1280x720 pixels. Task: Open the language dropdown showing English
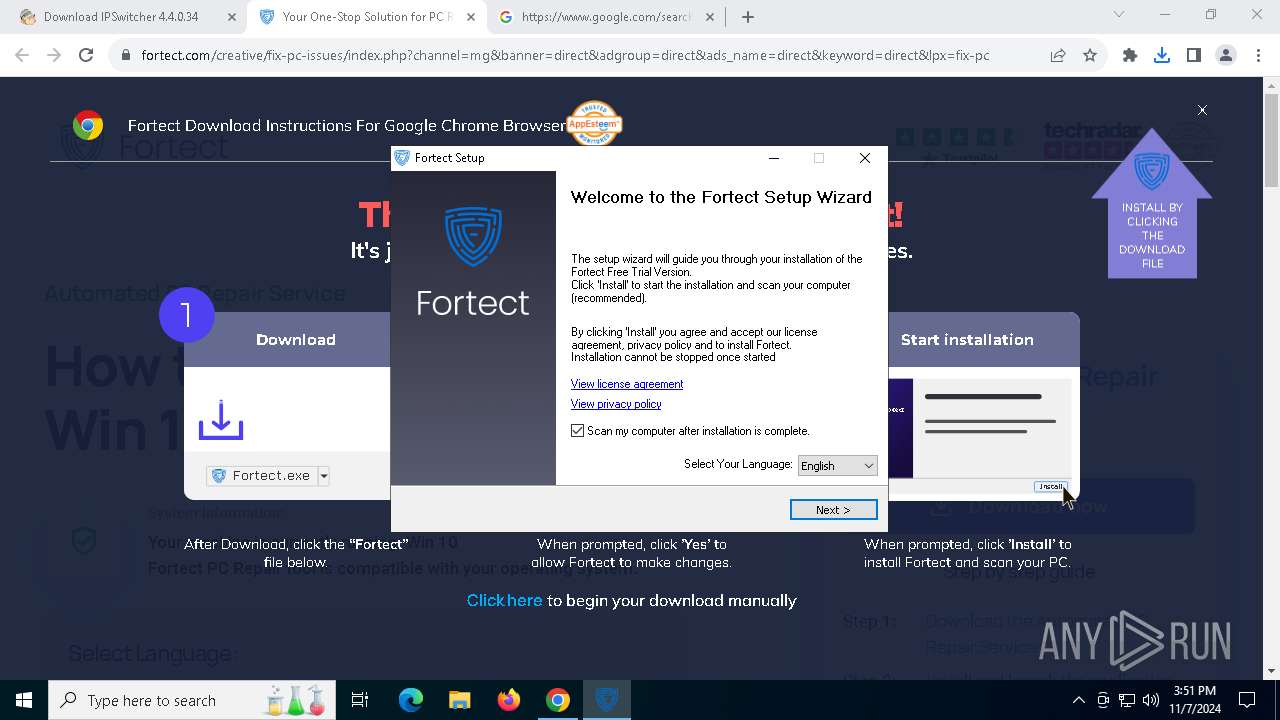[837, 465]
